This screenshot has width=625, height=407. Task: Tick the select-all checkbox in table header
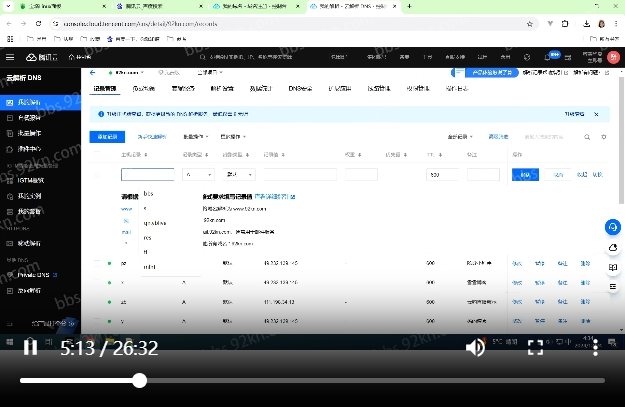tap(97, 155)
